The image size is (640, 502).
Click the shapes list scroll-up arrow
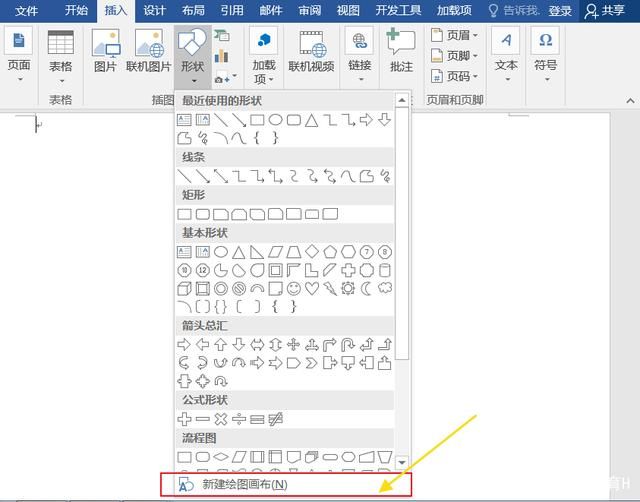coord(402,100)
